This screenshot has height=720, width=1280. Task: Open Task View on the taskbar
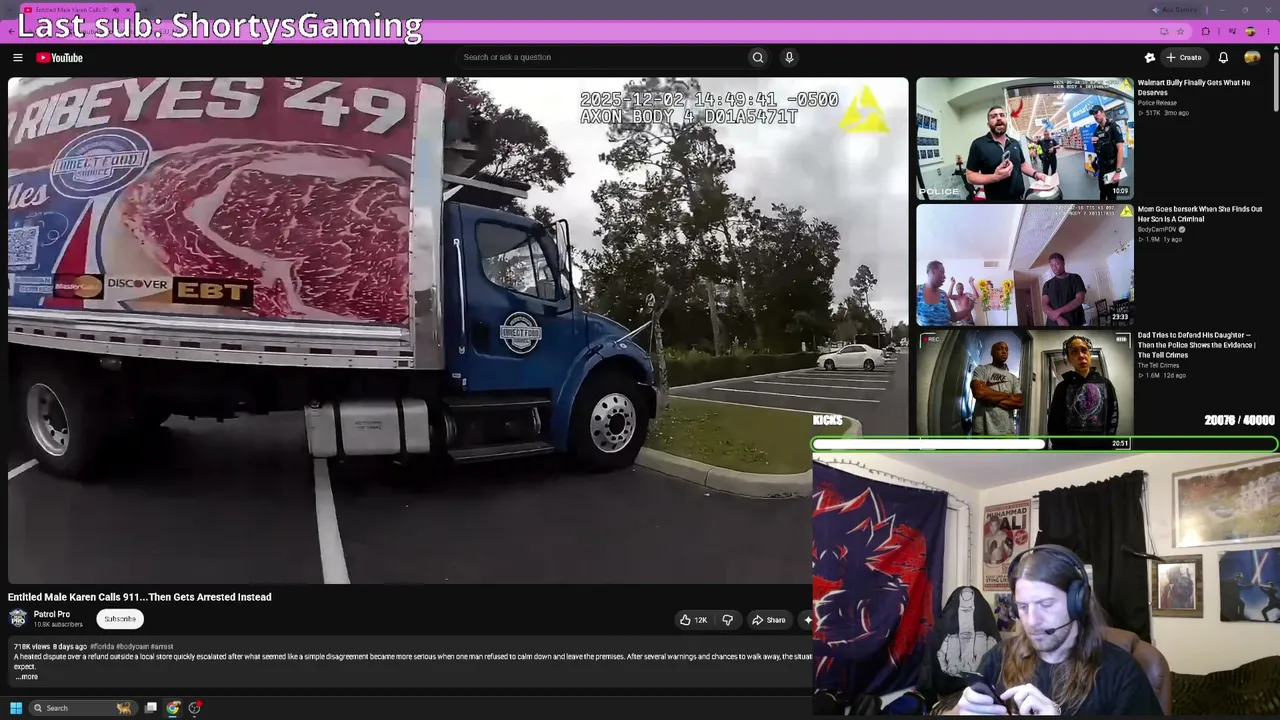tap(151, 708)
